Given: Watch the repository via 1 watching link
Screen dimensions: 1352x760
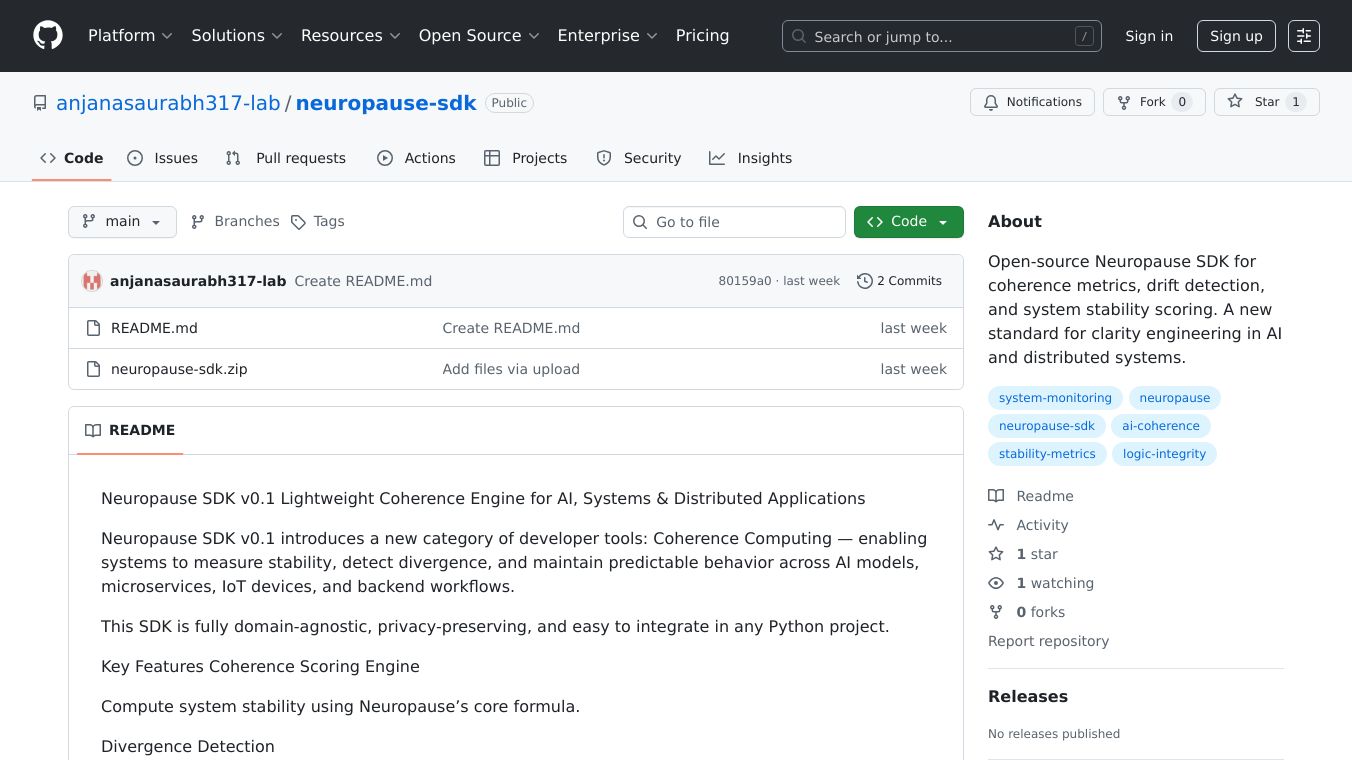Looking at the screenshot, I should [x=1054, y=583].
